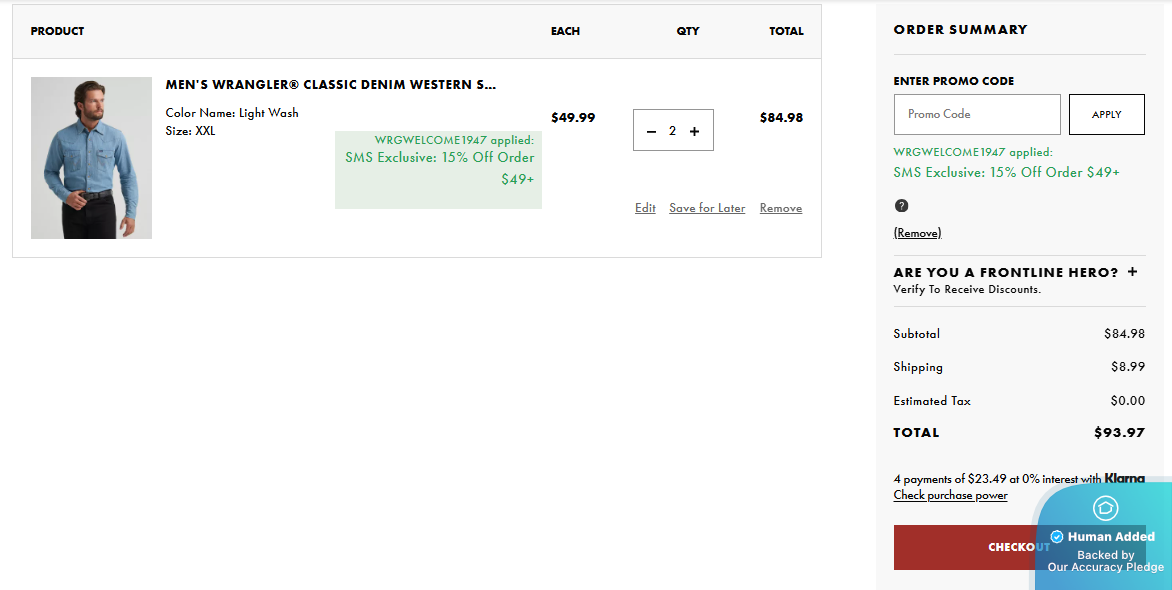Click the question mark help icon
The height and width of the screenshot is (590, 1172).
click(x=901, y=206)
